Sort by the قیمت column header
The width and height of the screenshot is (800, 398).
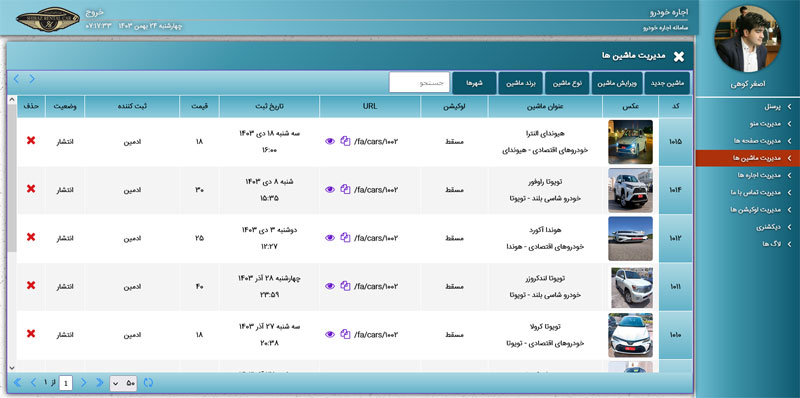(199, 106)
